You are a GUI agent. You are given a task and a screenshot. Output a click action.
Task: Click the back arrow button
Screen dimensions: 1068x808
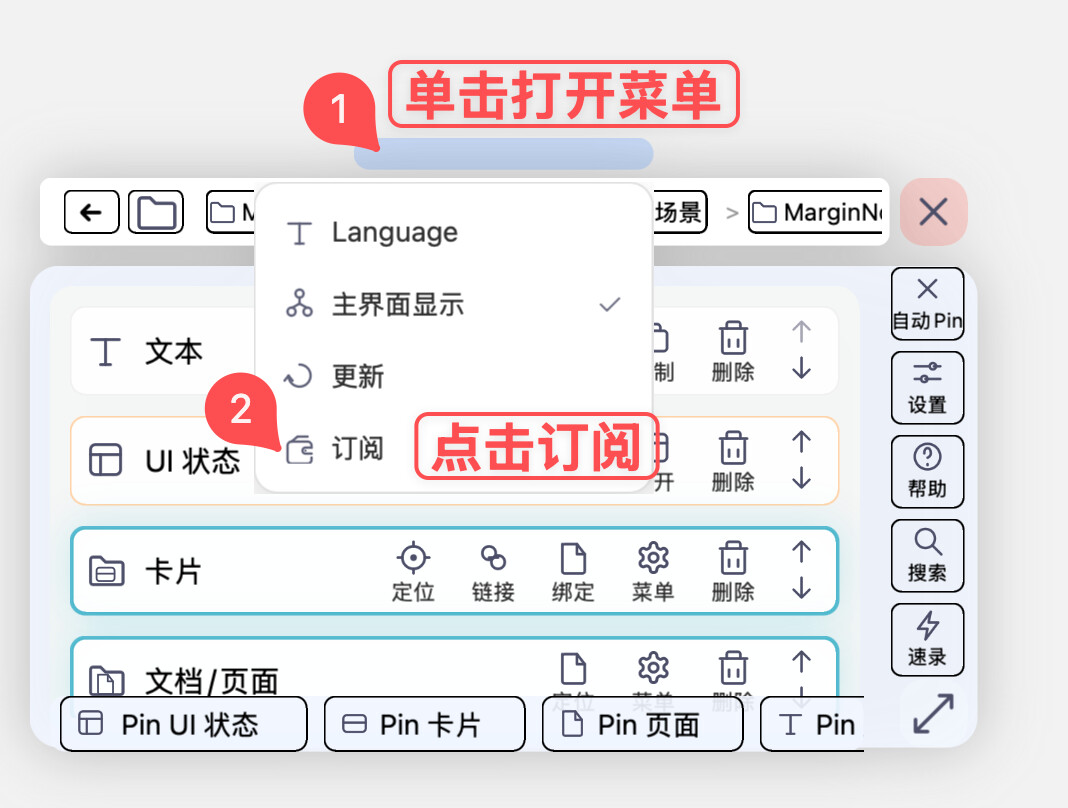91,212
